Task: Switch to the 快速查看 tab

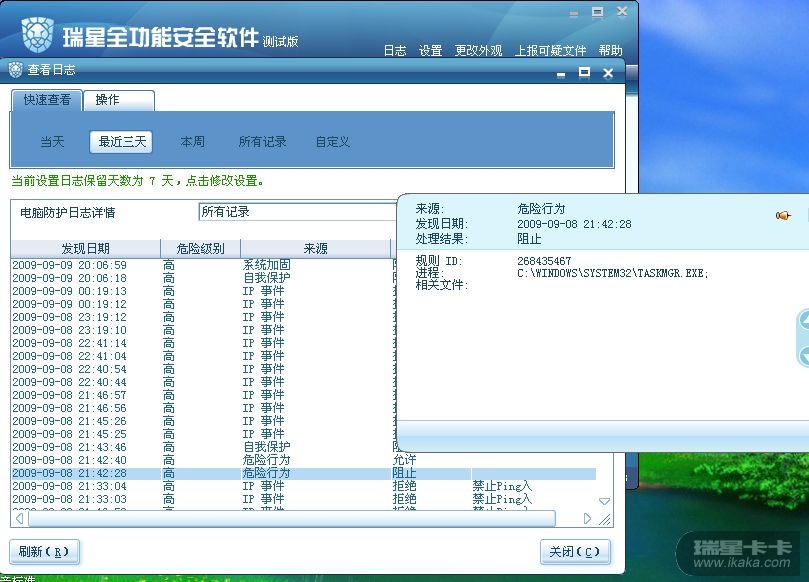Action: point(47,100)
